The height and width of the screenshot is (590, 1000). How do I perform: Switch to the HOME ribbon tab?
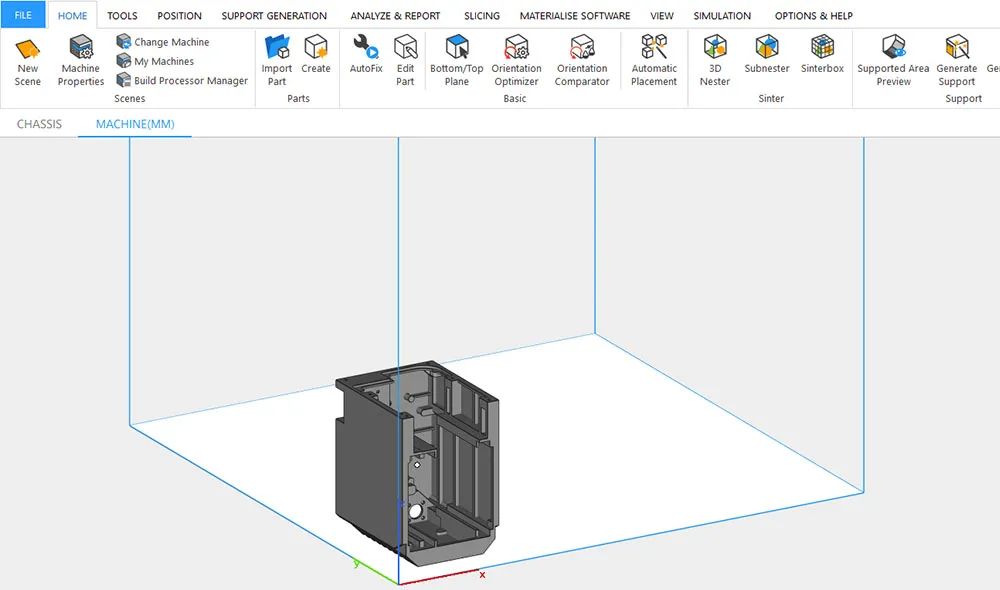click(x=72, y=16)
